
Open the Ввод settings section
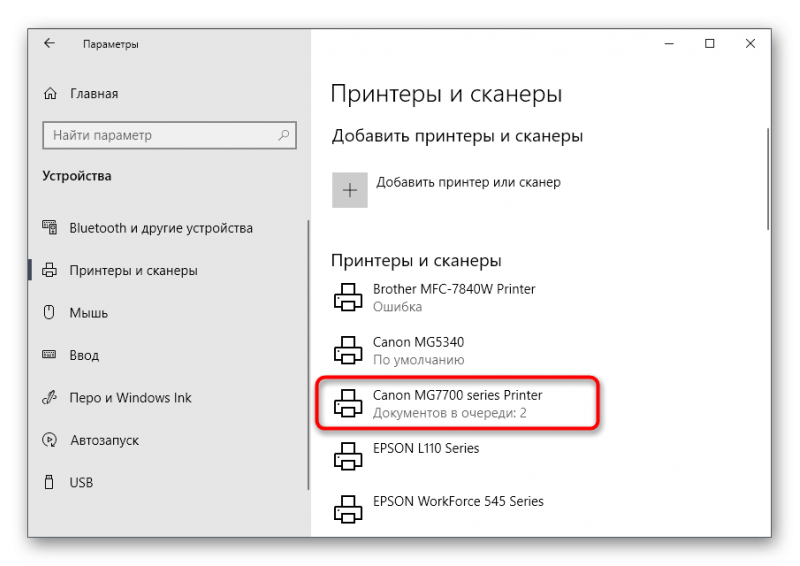[x=84, y=355]
